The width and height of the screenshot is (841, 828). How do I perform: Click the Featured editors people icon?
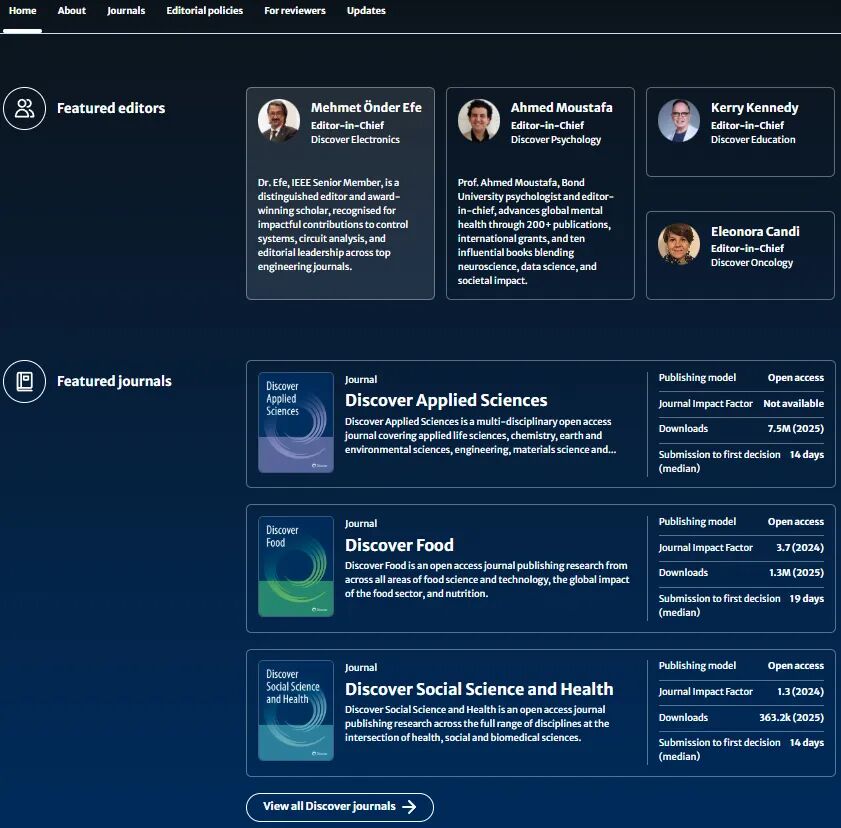point(25,108)
